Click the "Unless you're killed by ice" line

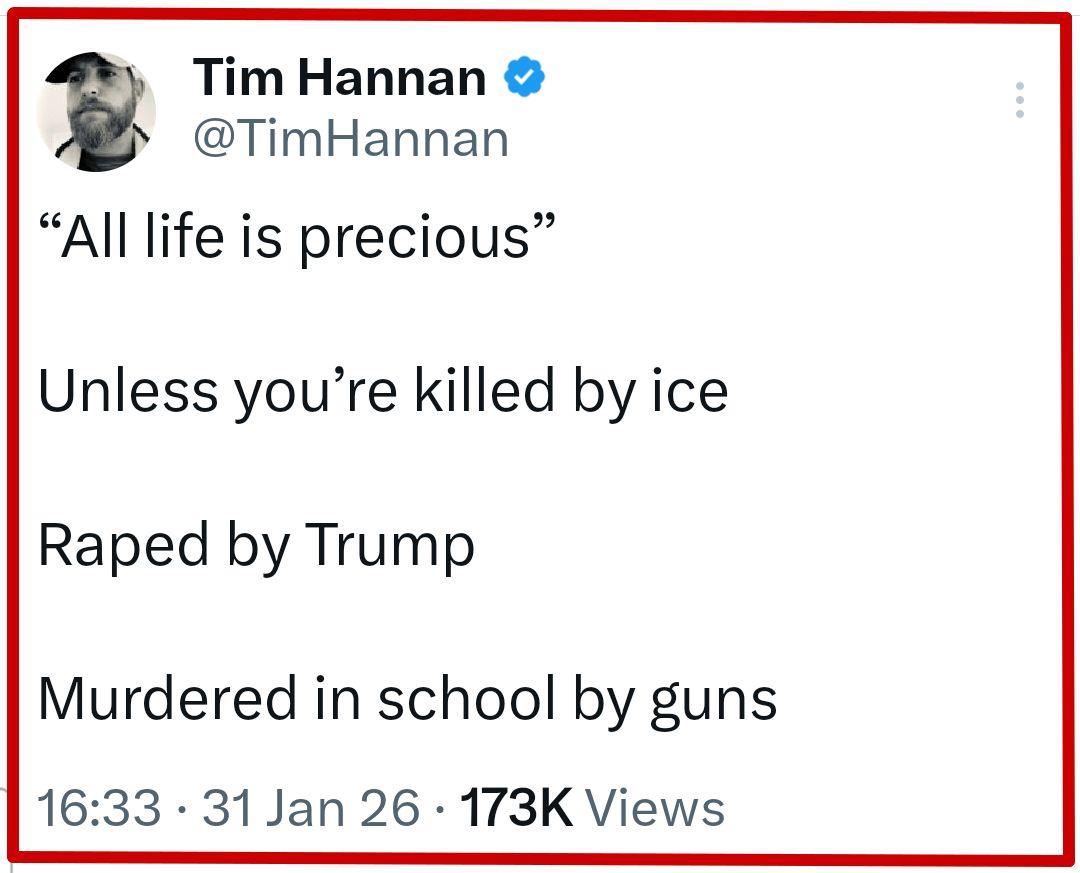(x=383, y=390)
